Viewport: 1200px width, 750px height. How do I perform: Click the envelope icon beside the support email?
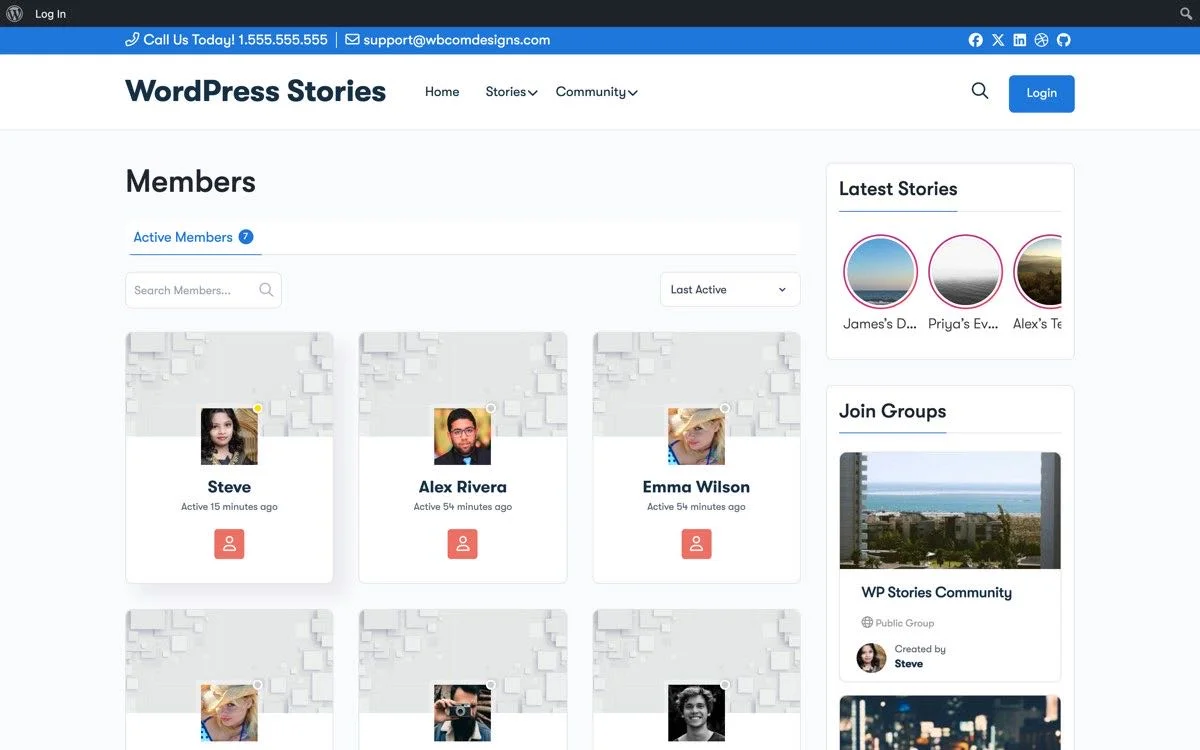tap(351, 40)
